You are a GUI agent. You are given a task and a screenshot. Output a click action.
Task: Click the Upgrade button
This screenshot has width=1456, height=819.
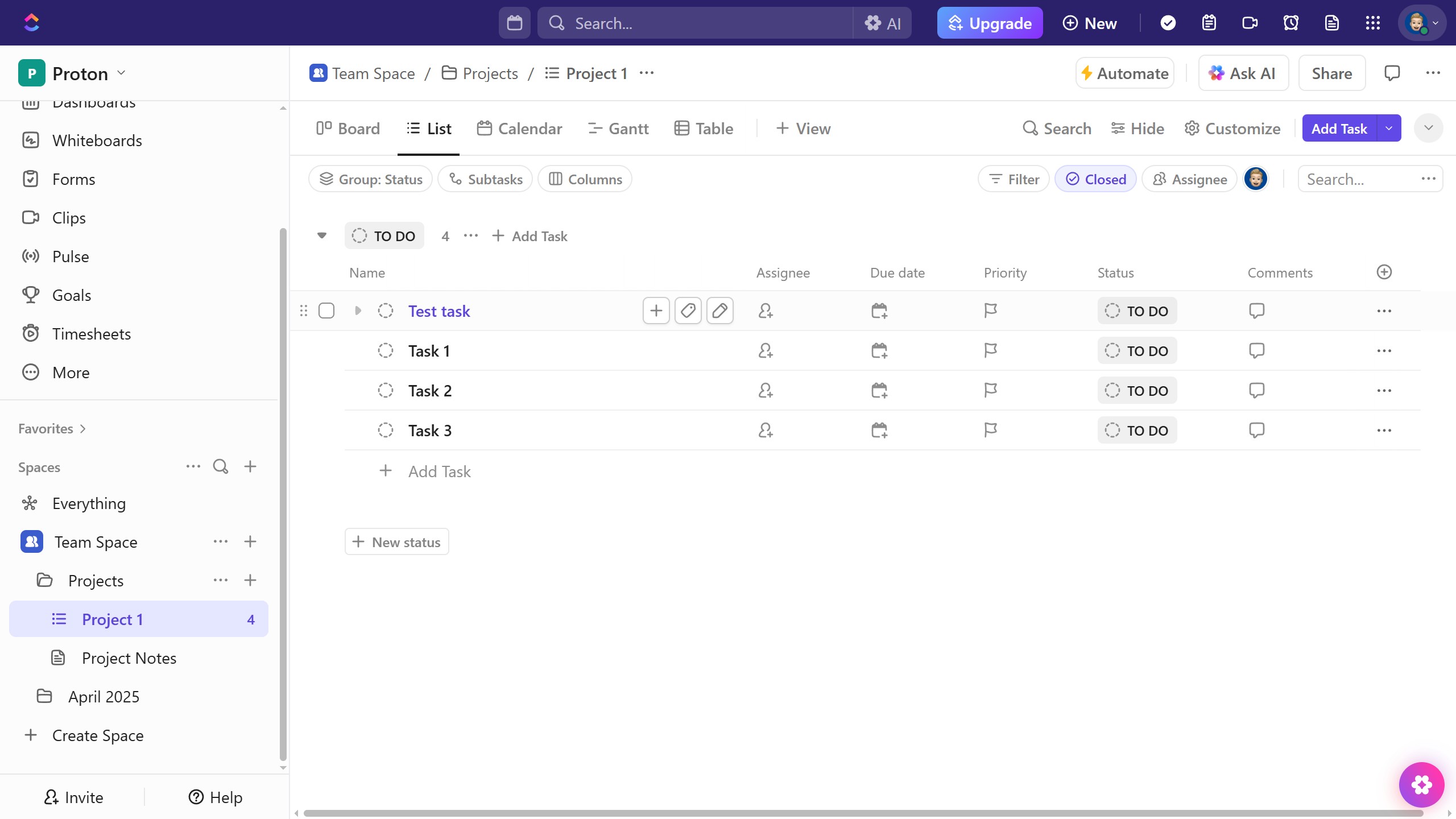[x=989, y=23]
